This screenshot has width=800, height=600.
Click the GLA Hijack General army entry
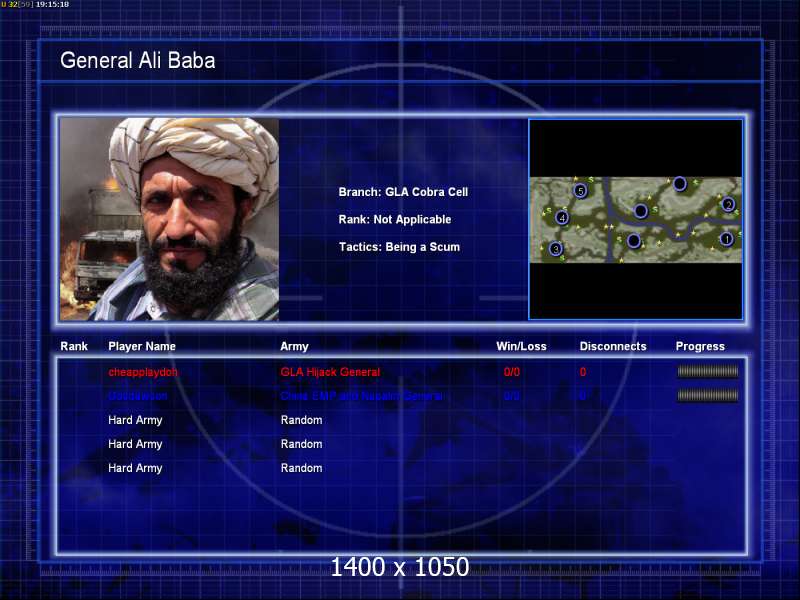(x=330, y=372)
